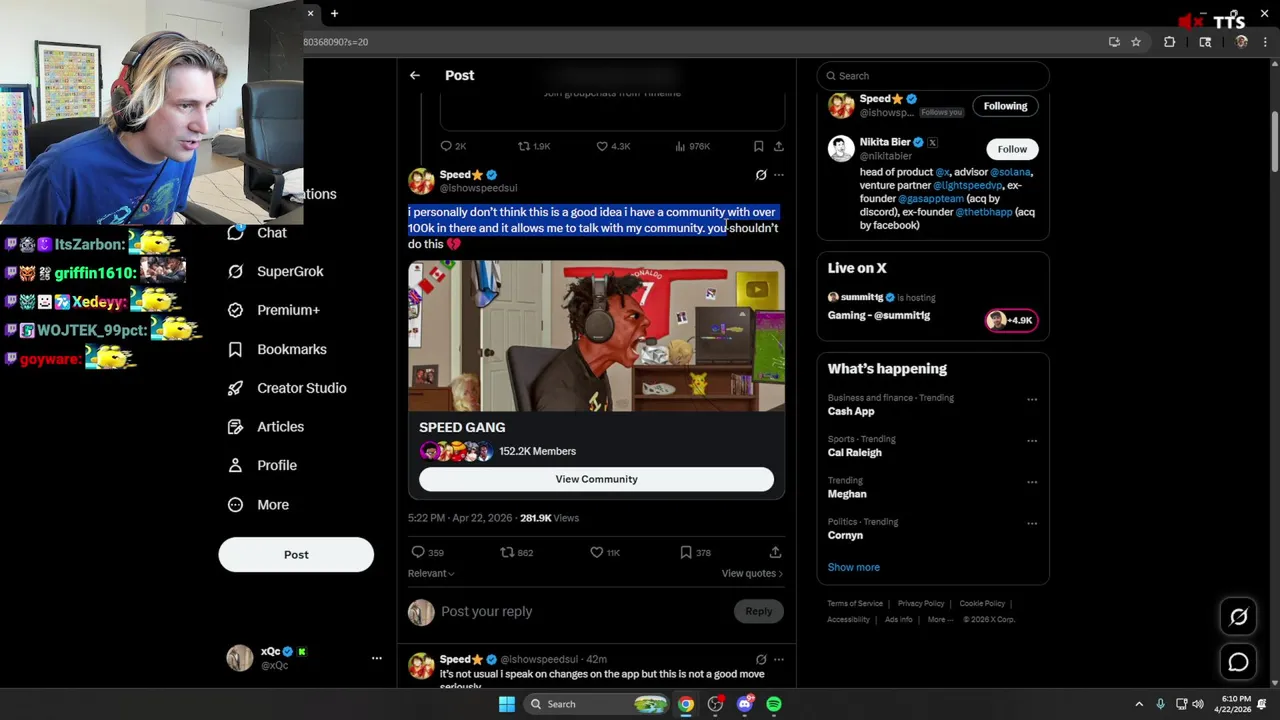This screenshot has height=720, width=1280.
Task: Open the SPEED GANG community image
Action: point(596,336)
